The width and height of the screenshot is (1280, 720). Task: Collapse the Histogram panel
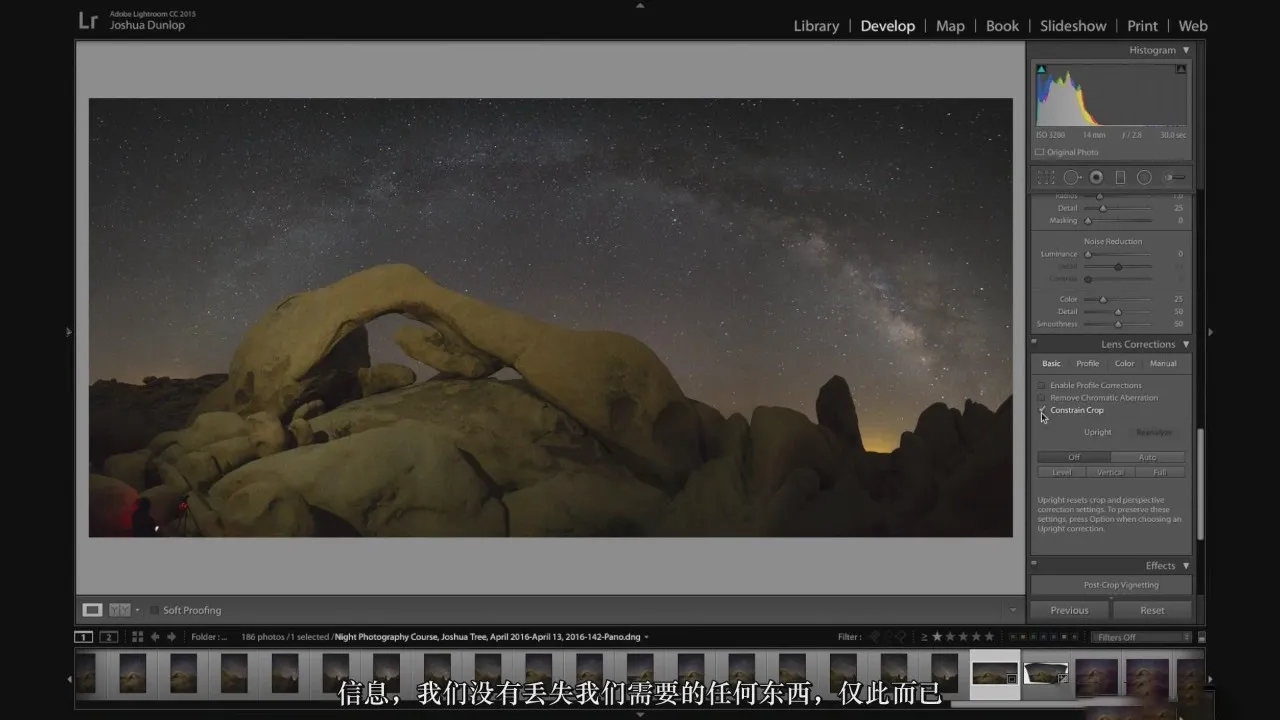[1186, 50]
